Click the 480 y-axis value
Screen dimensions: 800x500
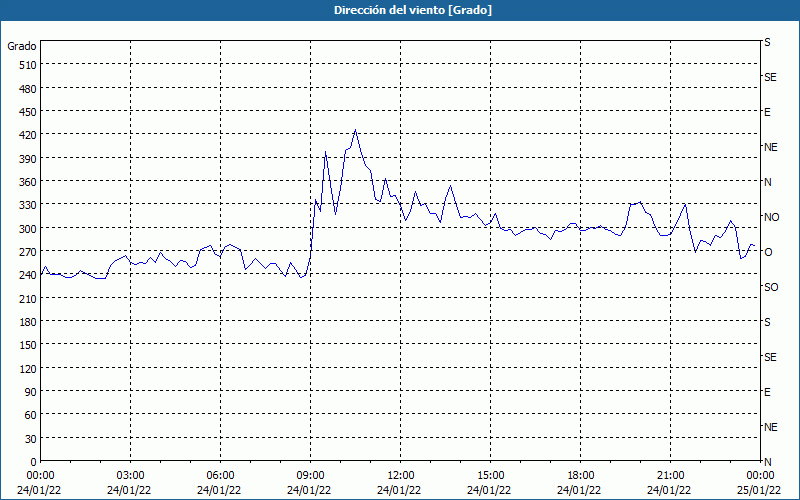point(28,89)
